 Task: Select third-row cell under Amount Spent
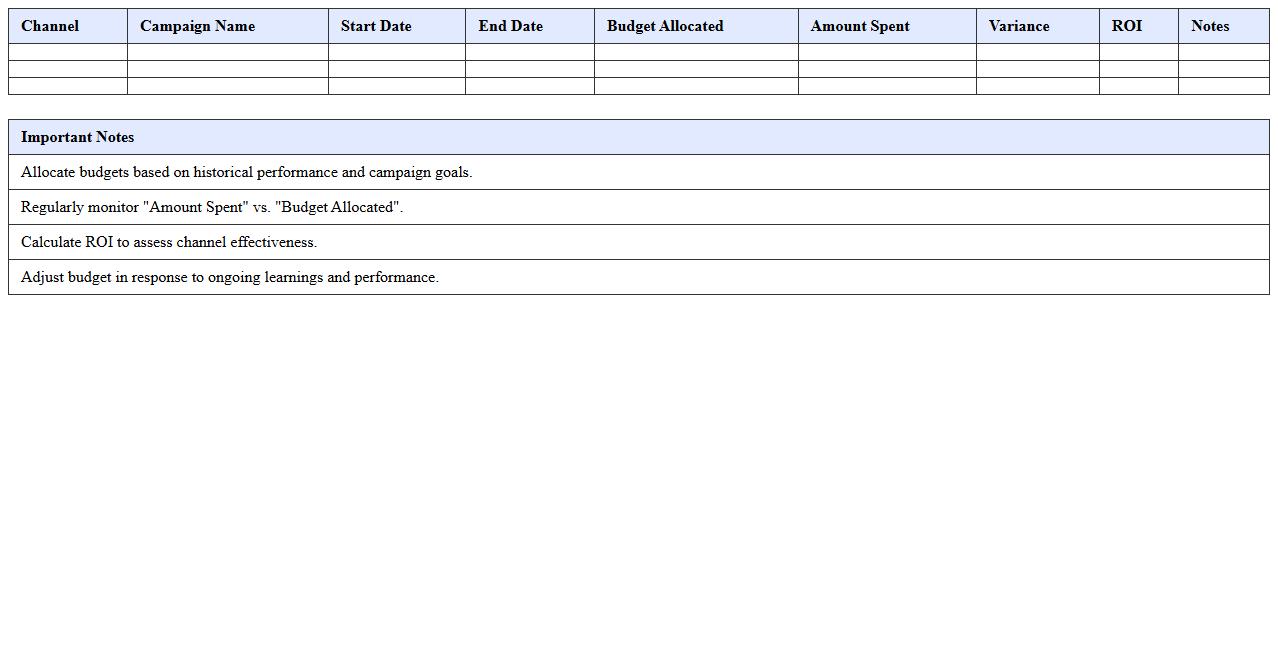887,86
